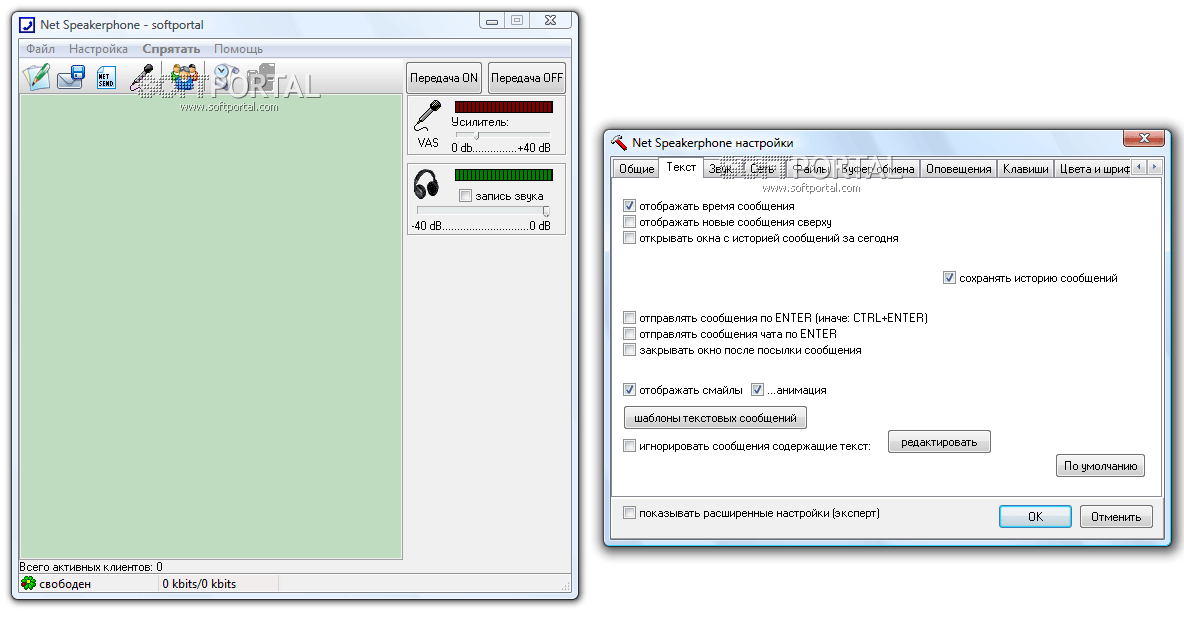Uncheck отображать смайлы checkbox
Screen dimensions: 1184x625
(x=630, y=390)
